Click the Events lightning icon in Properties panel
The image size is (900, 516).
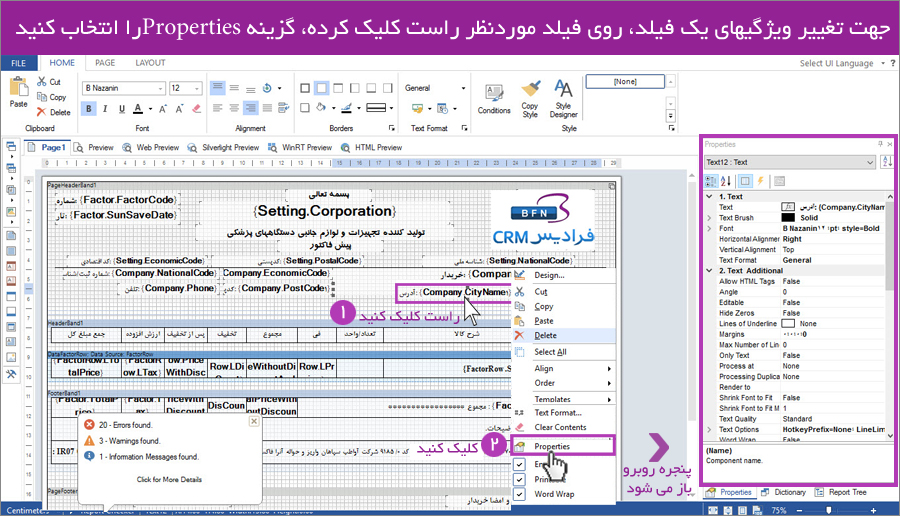pos(761,181)
